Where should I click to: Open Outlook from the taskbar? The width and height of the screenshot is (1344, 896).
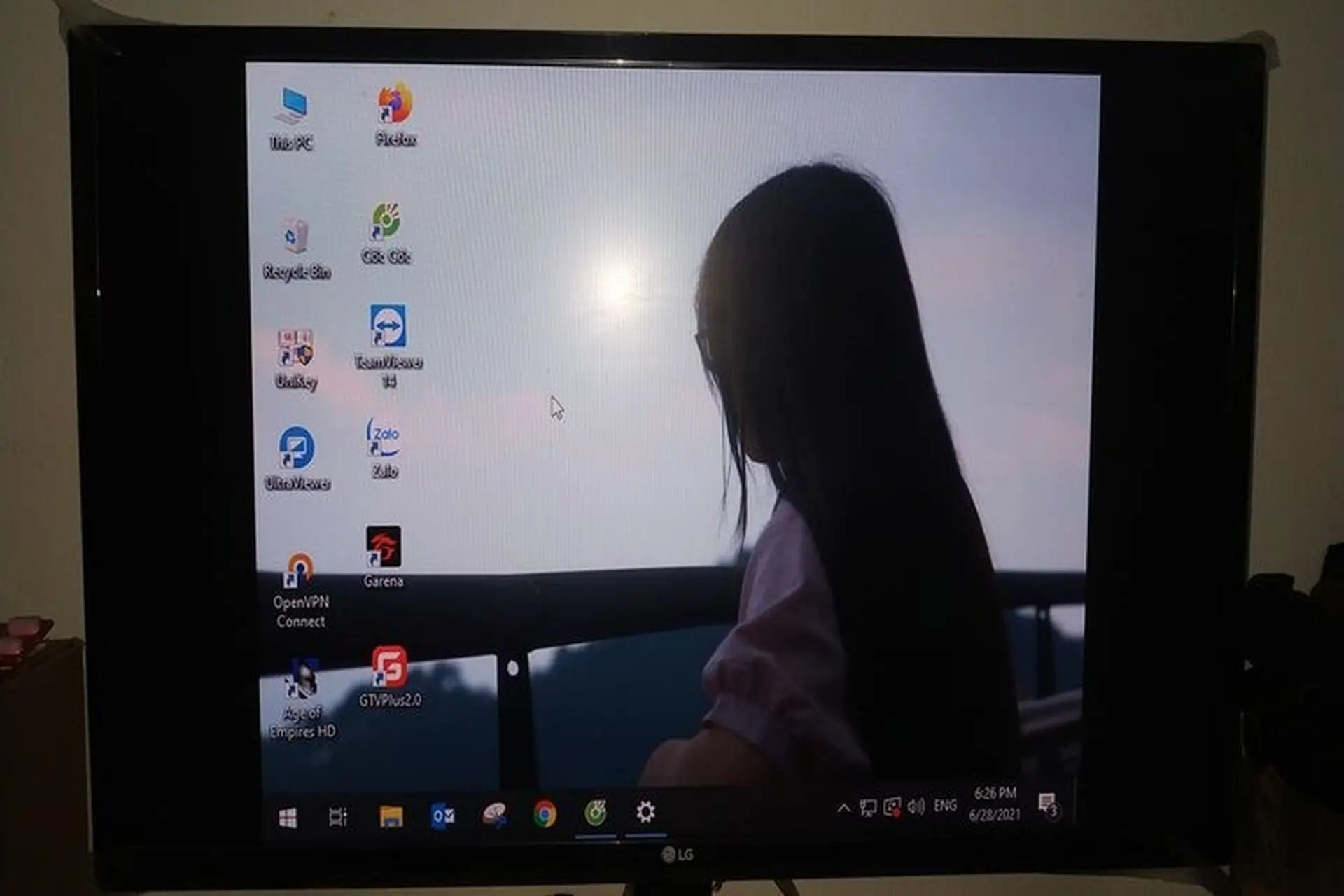442,816
